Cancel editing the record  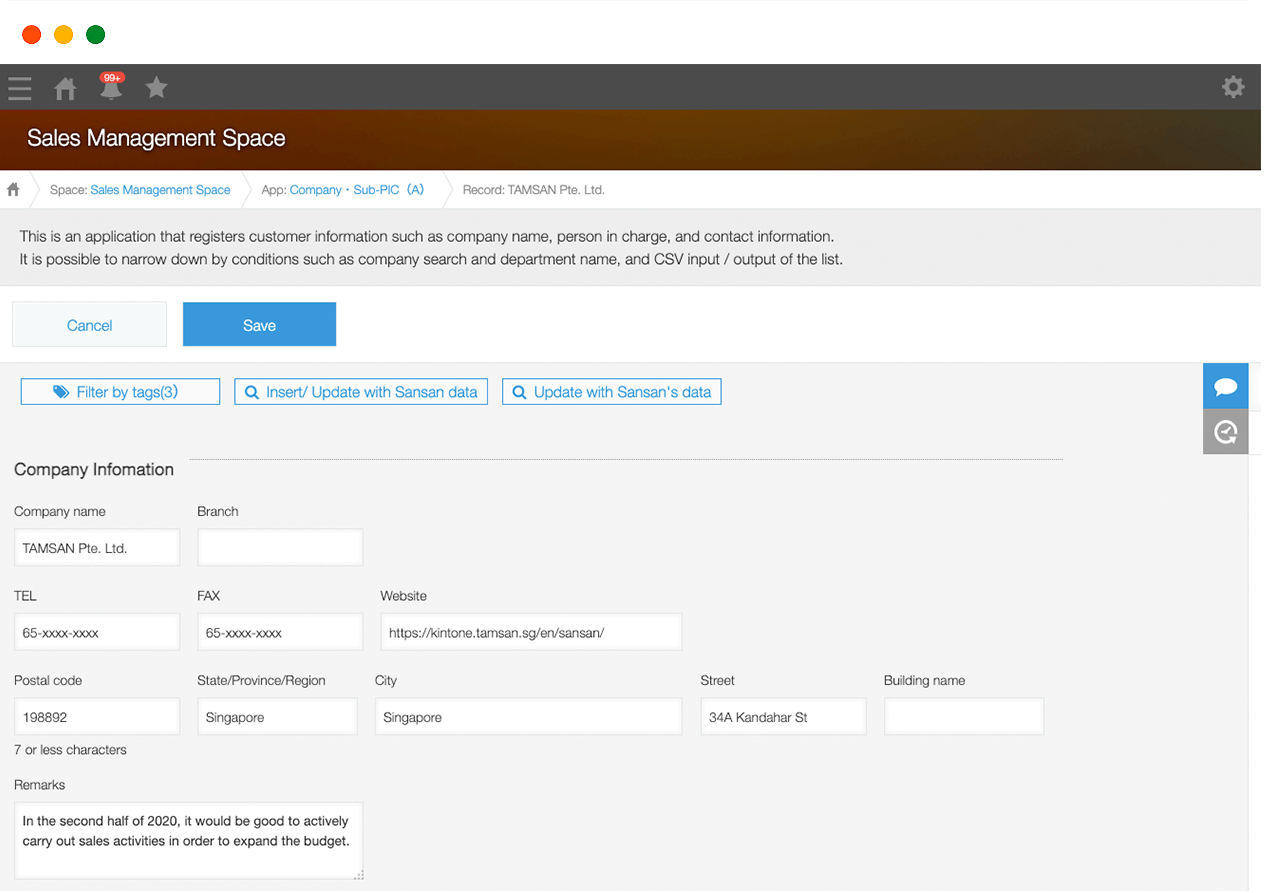coord(89,325)
